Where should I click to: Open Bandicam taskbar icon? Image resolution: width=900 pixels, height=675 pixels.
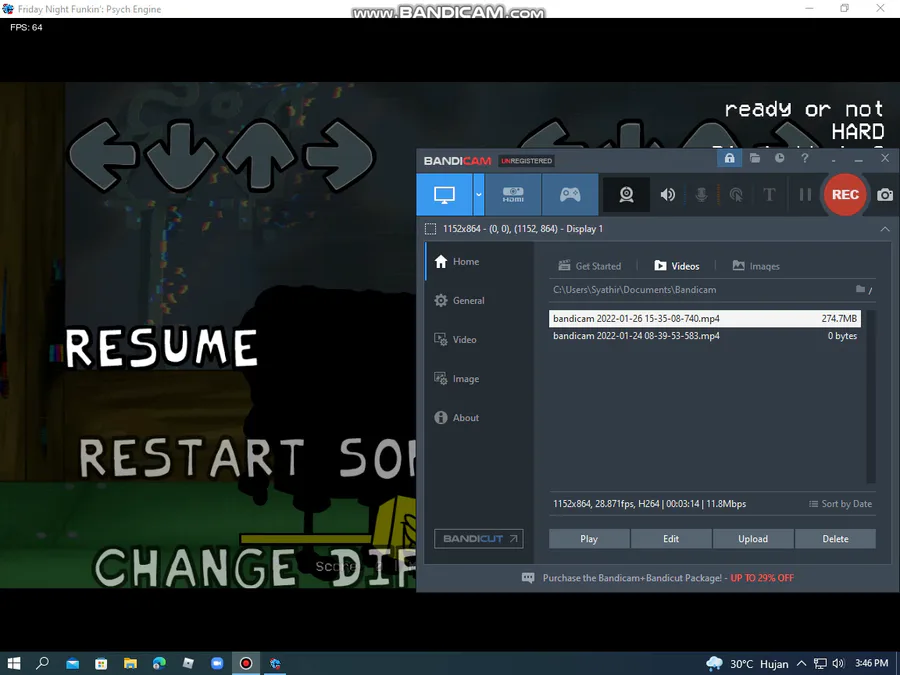pos(246,664)
